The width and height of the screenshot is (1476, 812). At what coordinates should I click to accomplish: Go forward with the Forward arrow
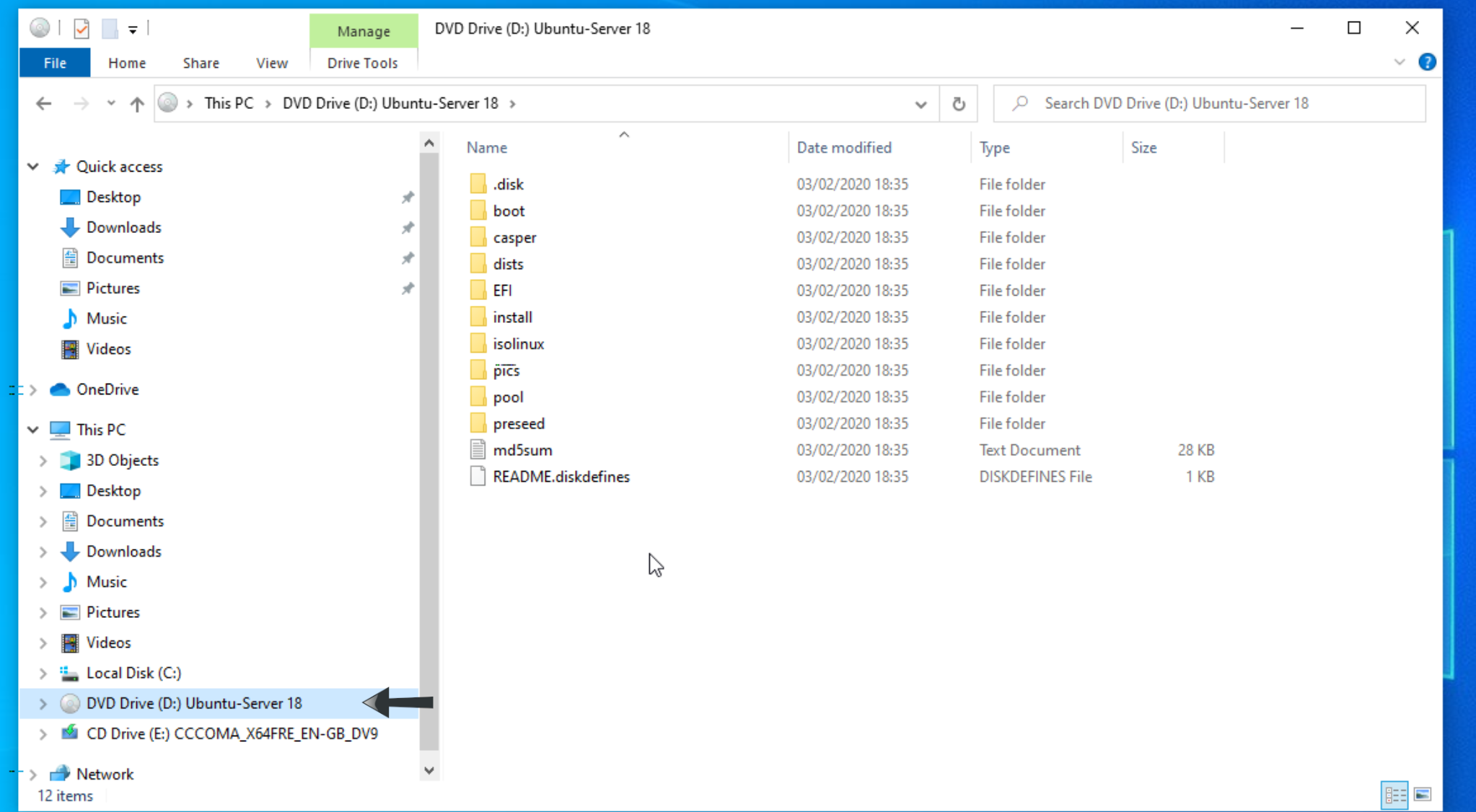(x=81, y=103)
